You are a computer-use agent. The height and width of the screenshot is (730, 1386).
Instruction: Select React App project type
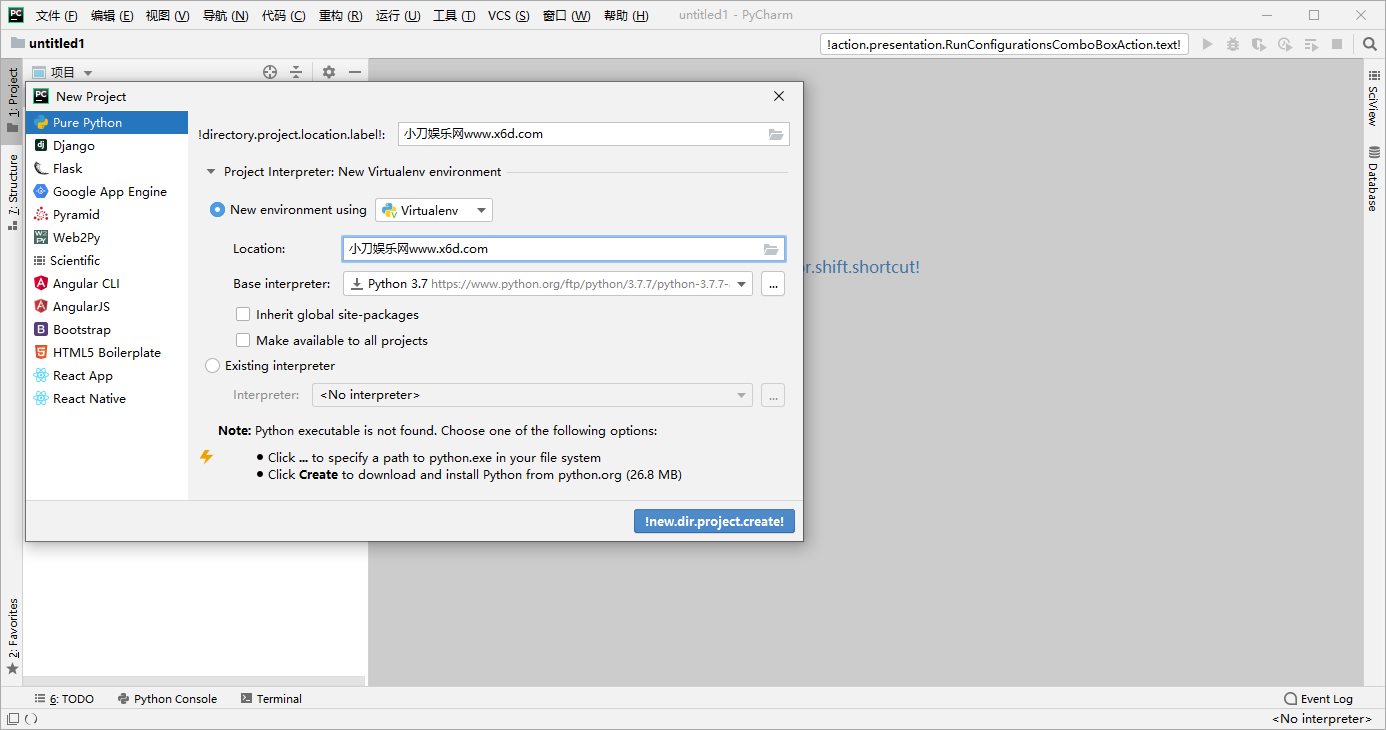pyautogui.click(x=107, y=376)
